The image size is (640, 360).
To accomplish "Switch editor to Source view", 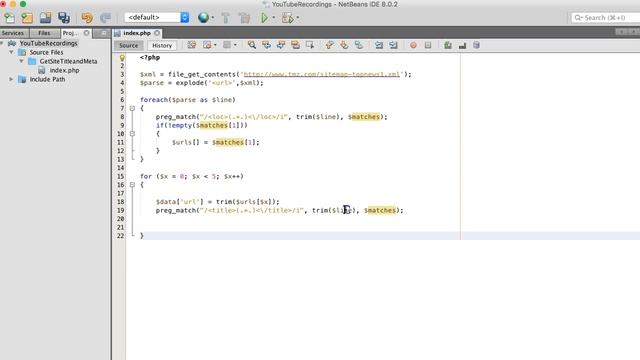I will [x=129, y=46].
